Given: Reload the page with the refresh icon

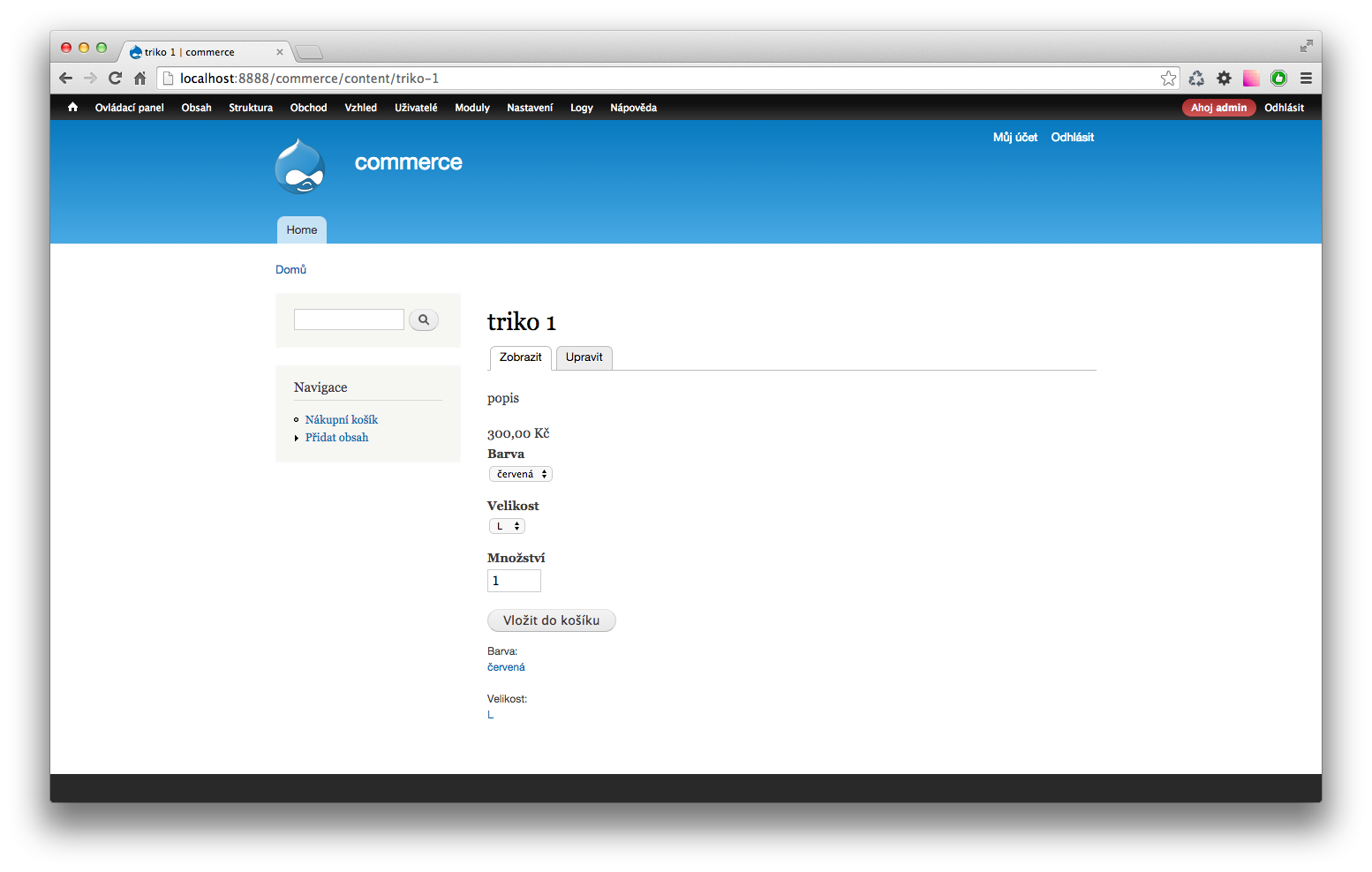Looking at the screenshot, I should pyautogui.click(x=115, y=79).
